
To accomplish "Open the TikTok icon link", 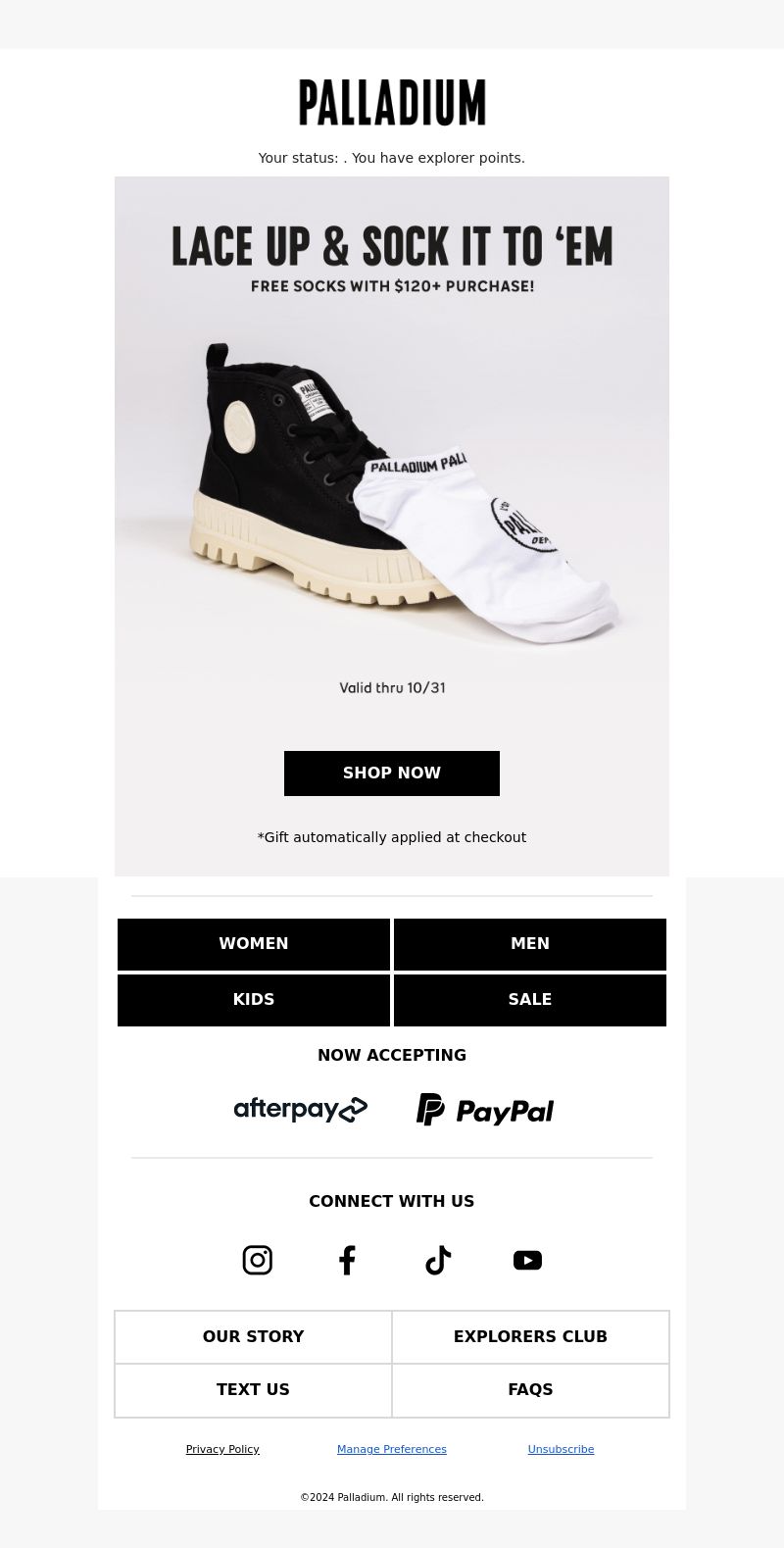I will click(x=437, y=1260).
